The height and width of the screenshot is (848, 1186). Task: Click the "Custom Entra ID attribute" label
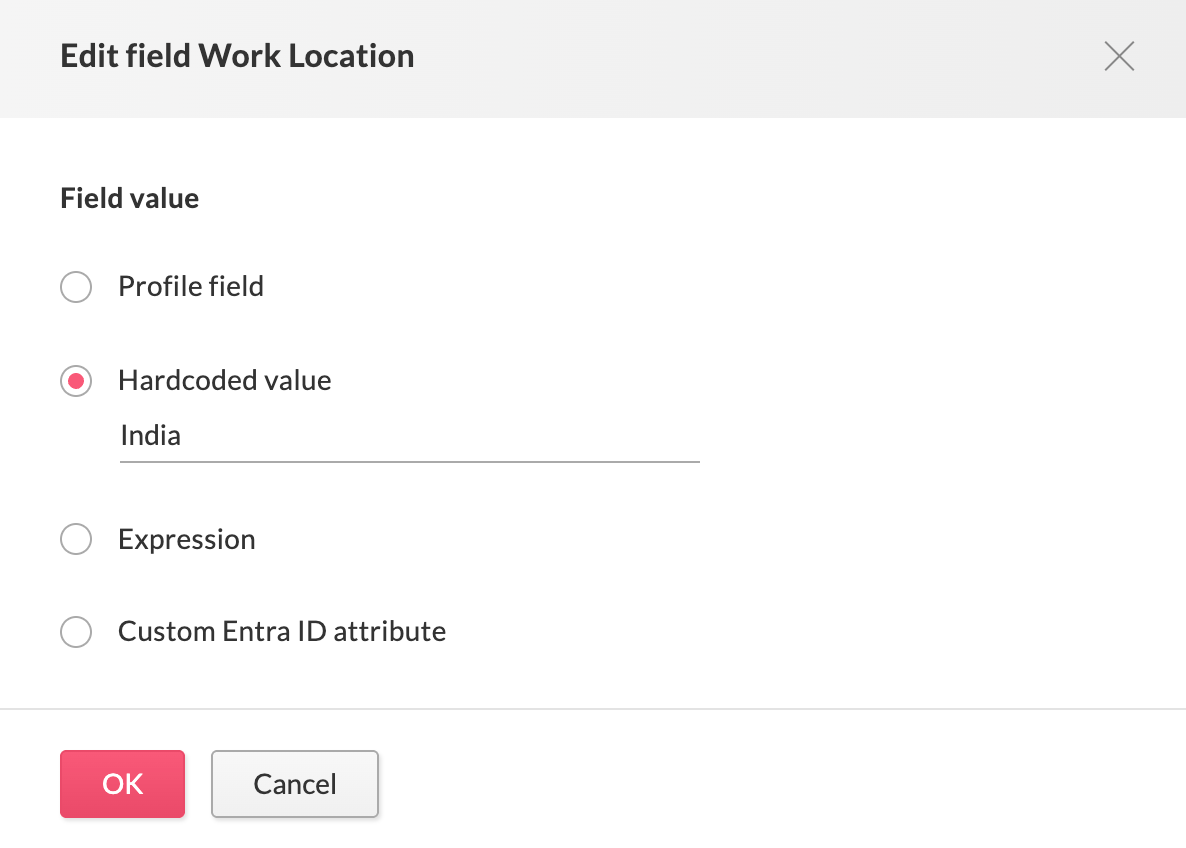[x=282, y=632]
